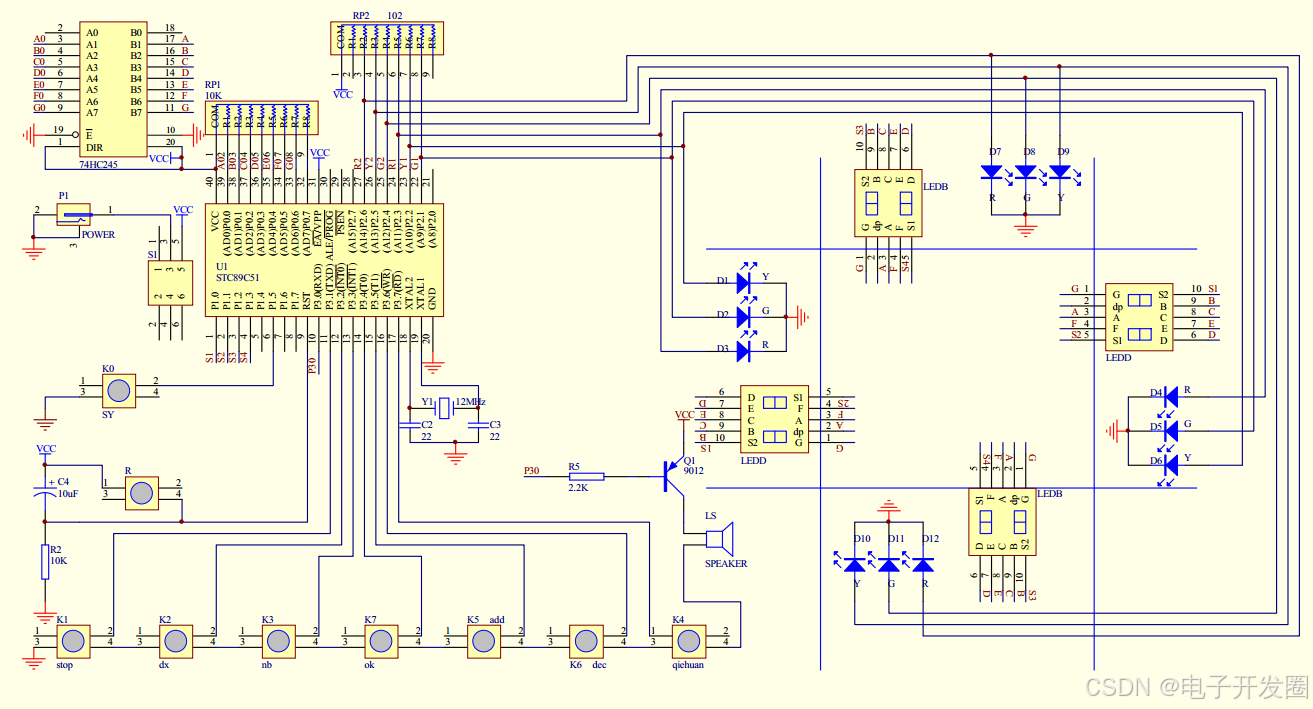Select the K0 push button symbol
This screenshot has height=709, width=1313.
tap(118, 389)
